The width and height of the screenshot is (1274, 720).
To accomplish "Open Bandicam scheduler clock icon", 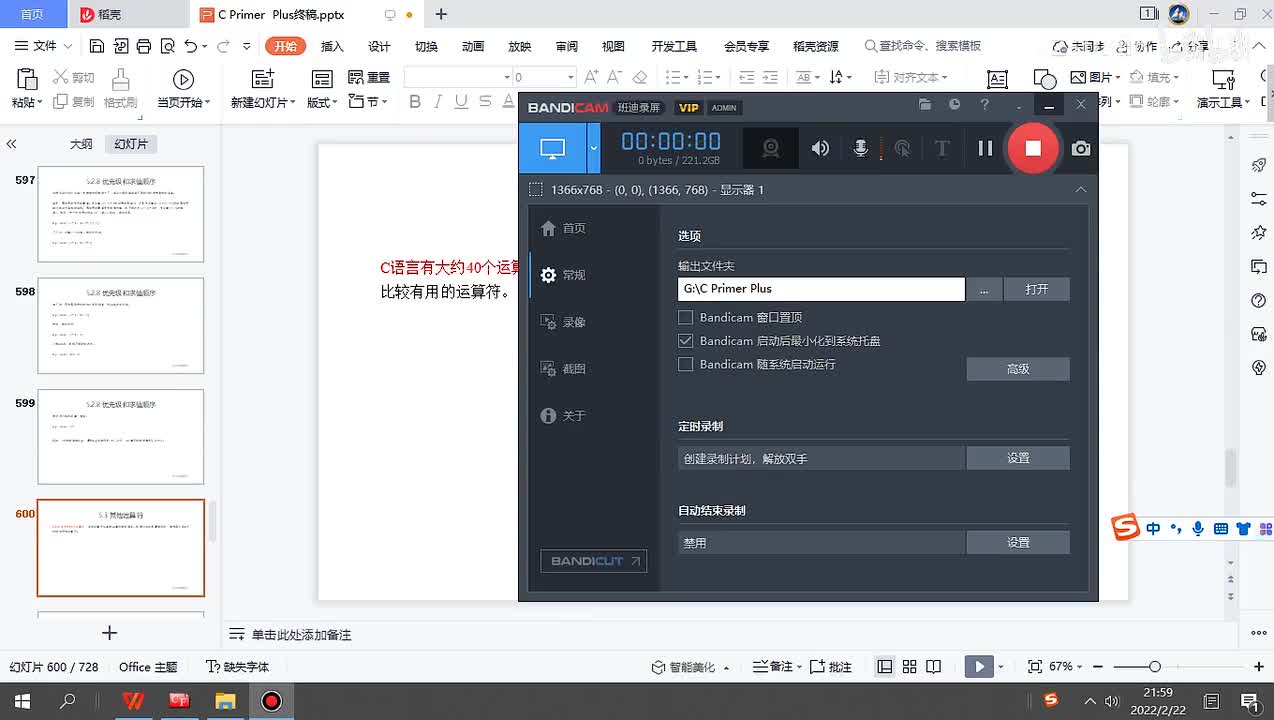I will [954, 105].
